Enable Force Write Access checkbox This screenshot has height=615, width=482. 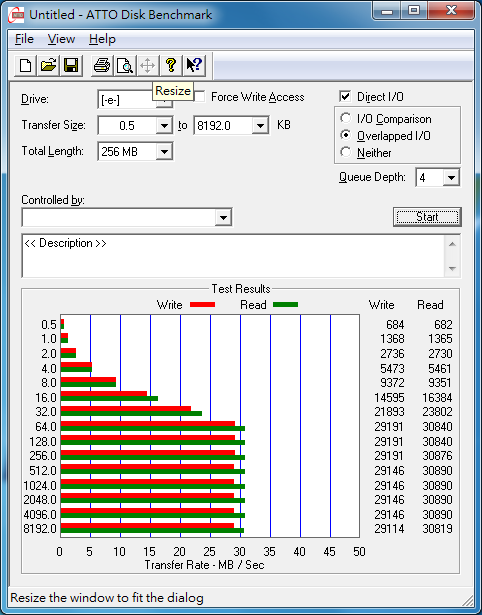coord(200,96)
